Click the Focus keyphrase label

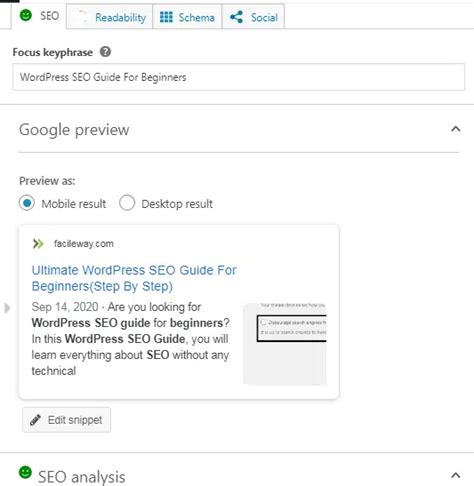point(53,52)
